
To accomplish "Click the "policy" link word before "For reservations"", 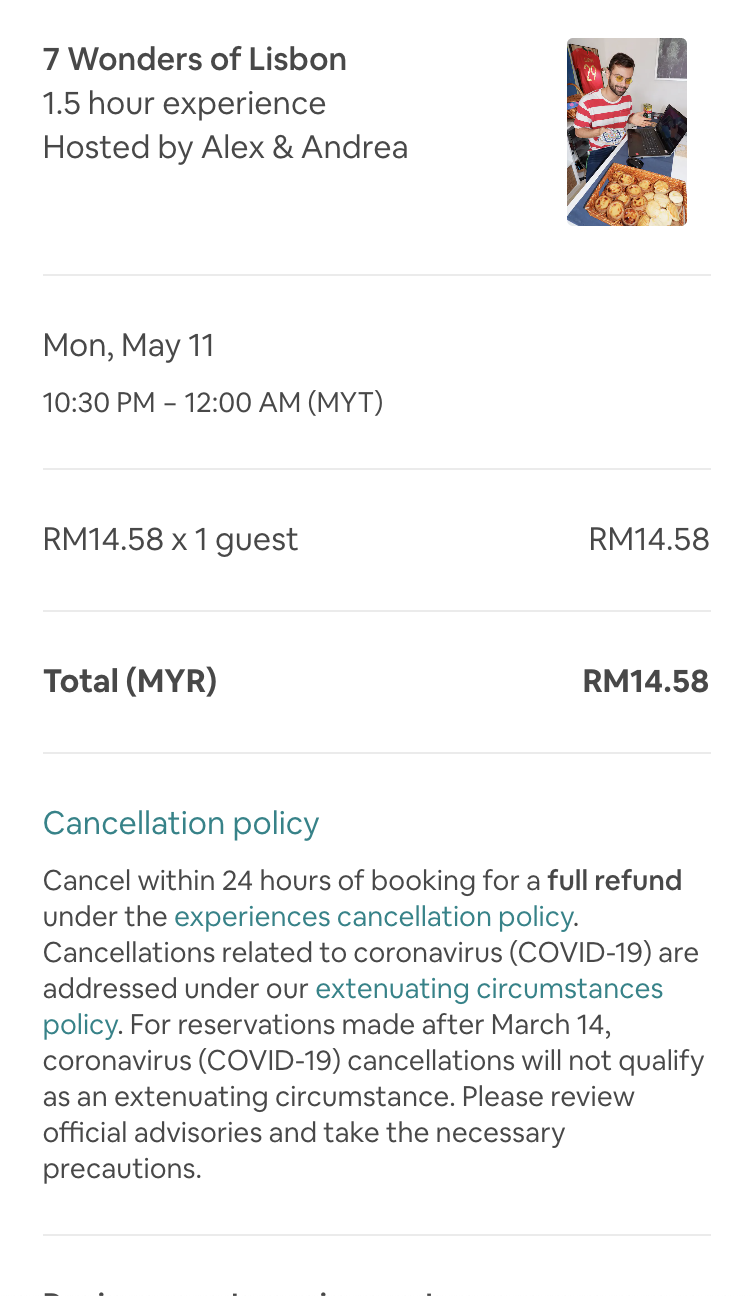I will (79, 1025).
